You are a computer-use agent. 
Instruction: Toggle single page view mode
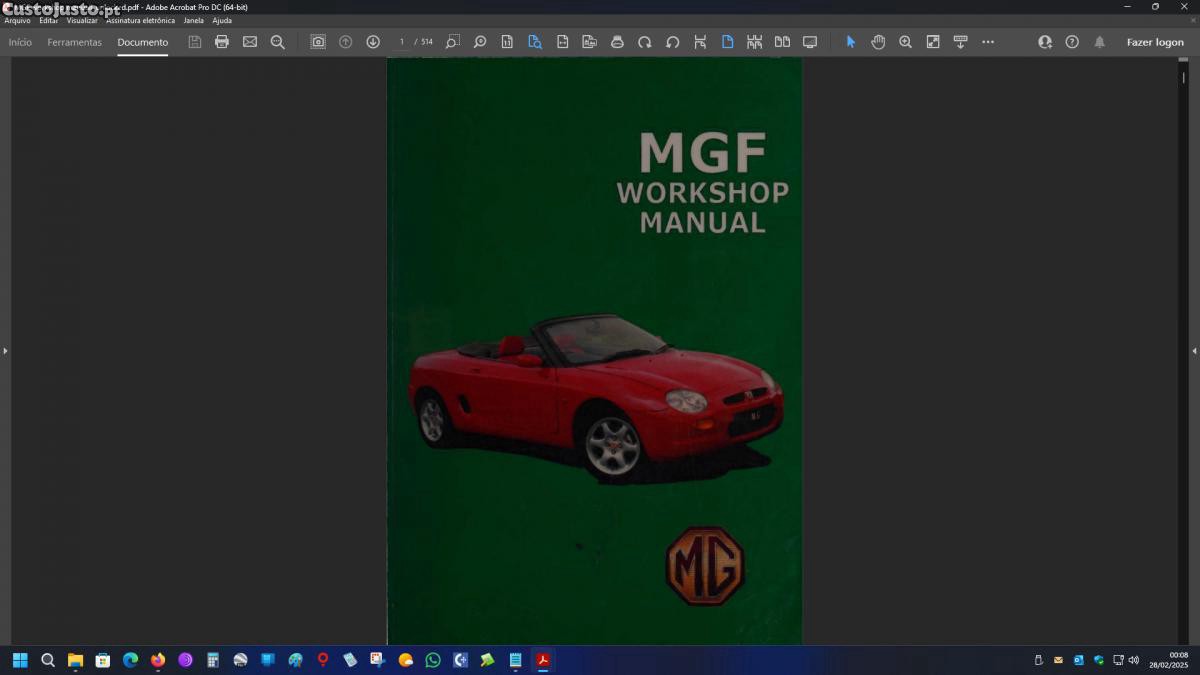[x=727, y=42]
